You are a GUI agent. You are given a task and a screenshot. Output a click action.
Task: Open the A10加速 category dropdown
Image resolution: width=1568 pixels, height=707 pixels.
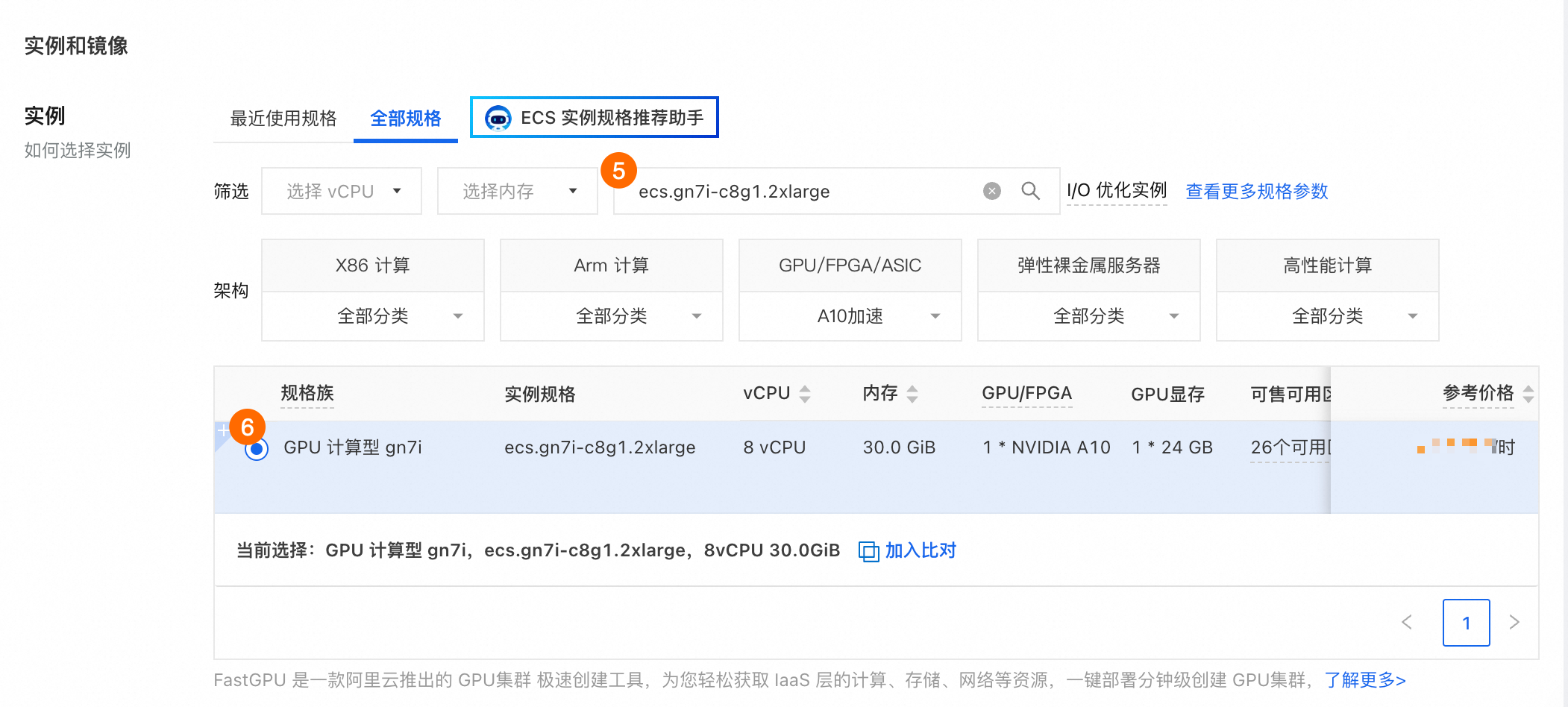click(850, 316)
